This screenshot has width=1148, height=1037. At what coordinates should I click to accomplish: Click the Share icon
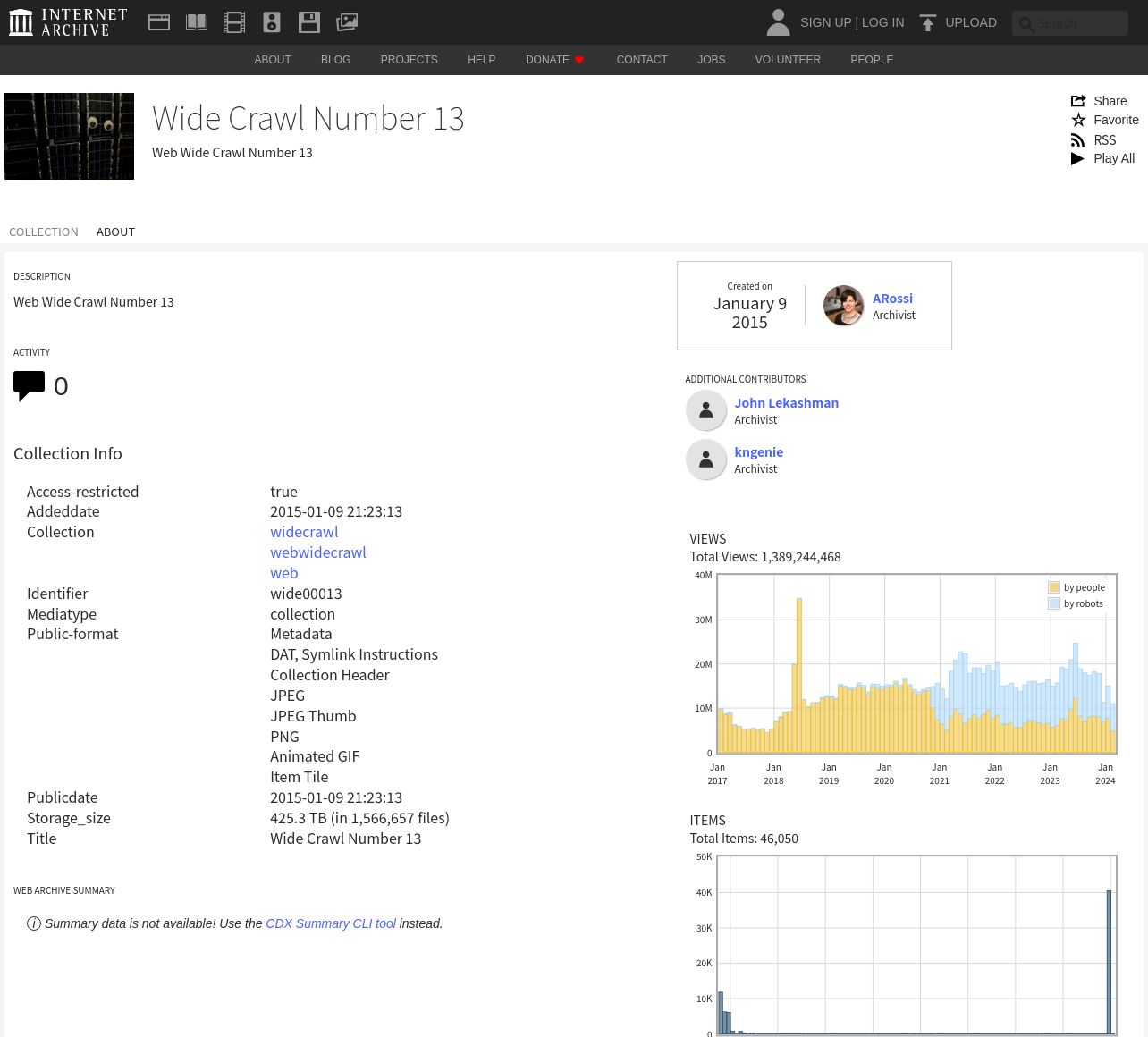1078,101
